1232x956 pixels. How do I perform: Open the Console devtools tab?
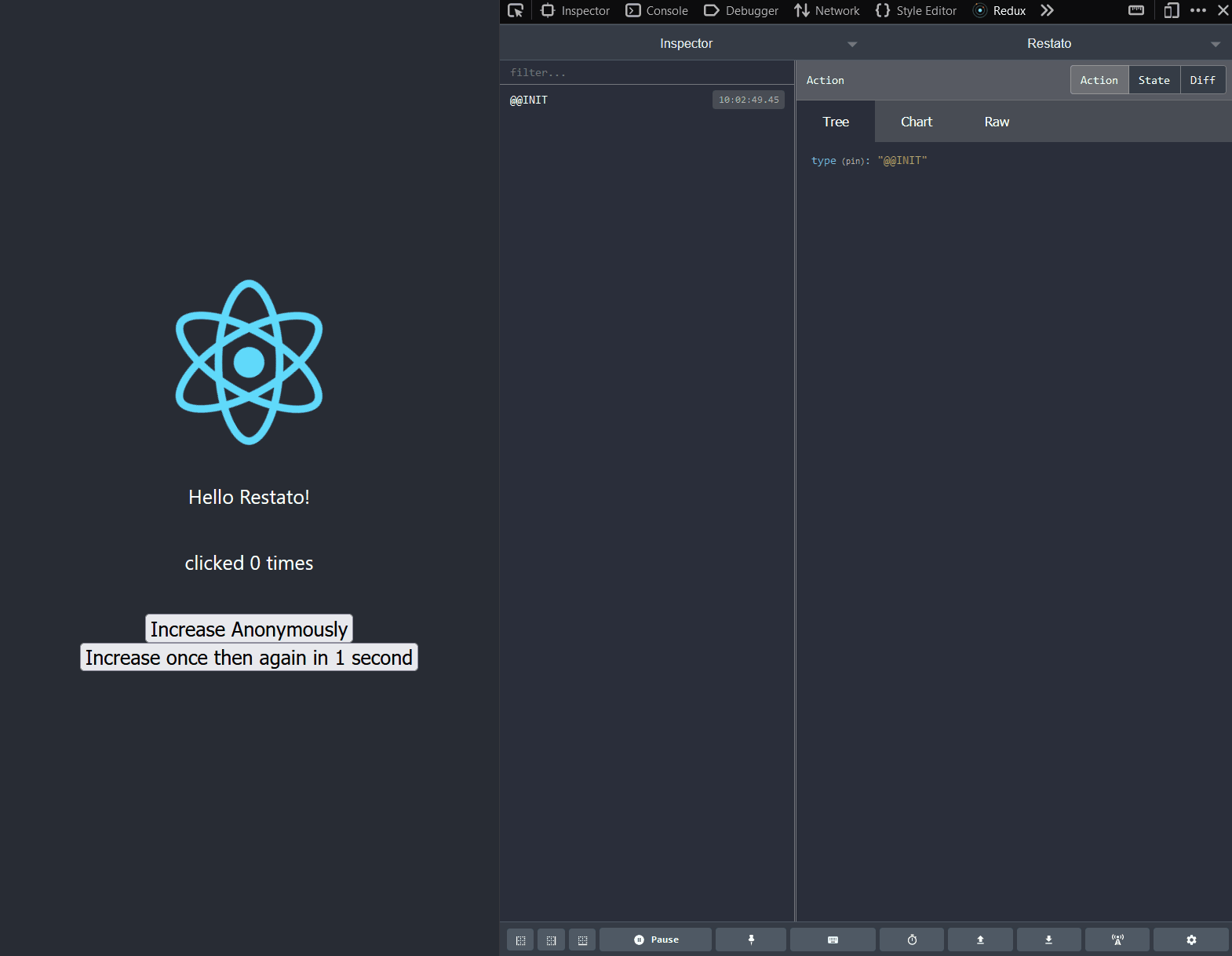(x=657, y=10)
